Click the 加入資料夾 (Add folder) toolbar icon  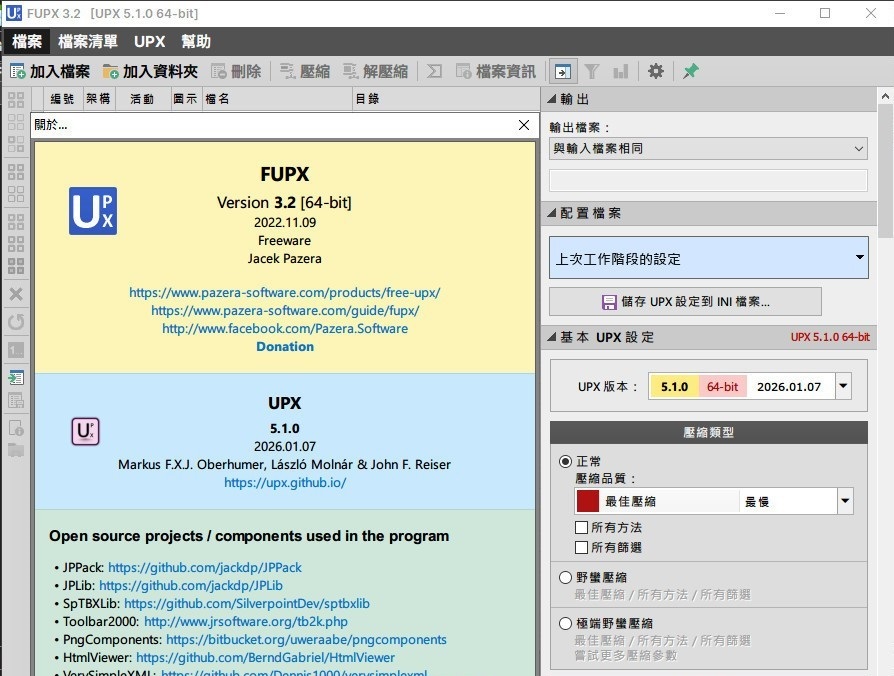tap(111, 71)
